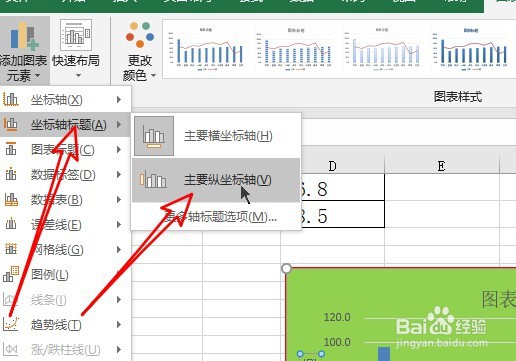Apply the fourth chart style with blue title
The image size is (516, 361).
click(471, 49)
